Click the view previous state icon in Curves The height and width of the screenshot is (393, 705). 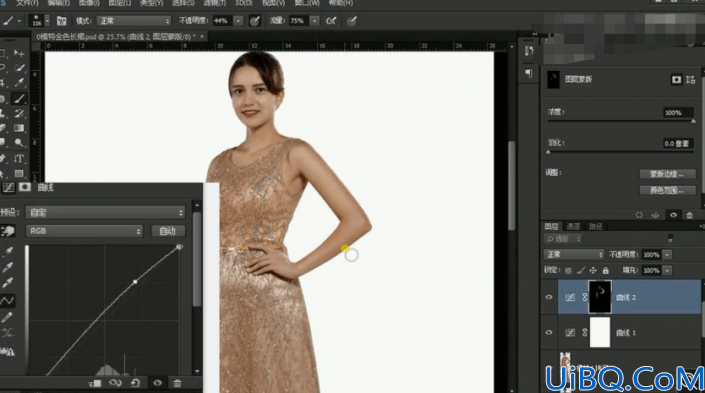pyautogui.click(x=116, y=383)
